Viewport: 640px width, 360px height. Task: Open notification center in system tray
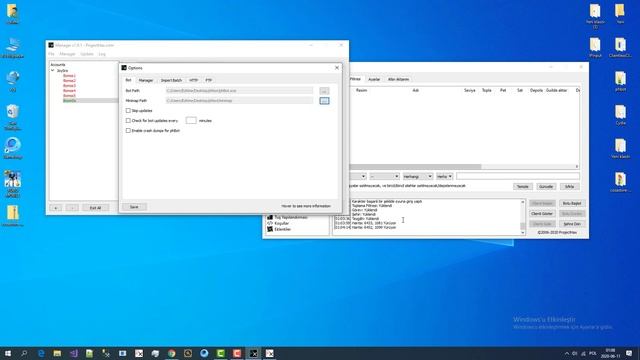(x=629, y=353)
